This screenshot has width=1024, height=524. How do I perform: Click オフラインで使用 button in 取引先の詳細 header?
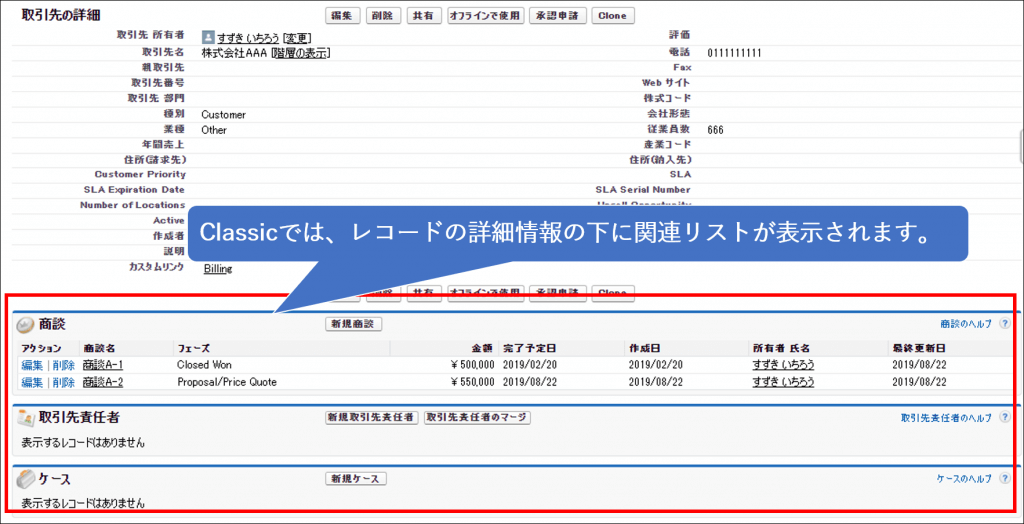(x=486, y=16)
